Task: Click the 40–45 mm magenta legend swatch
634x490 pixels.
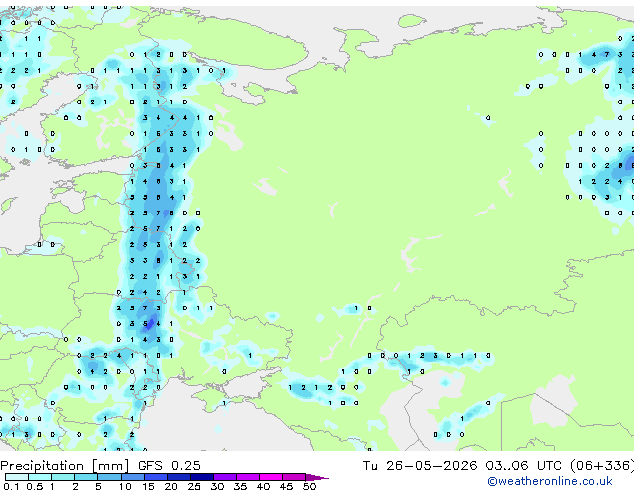Action: [271, 477]
